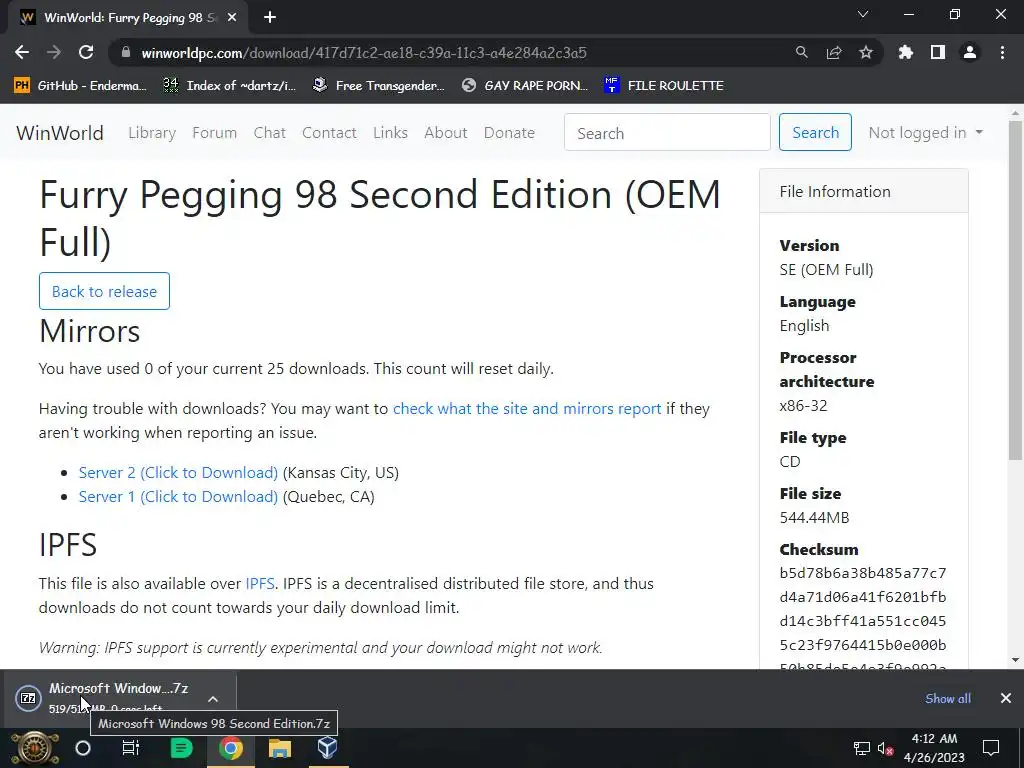Open Task View on taskbar
This screenshot has height=768, width=1024.
[131, 748]
